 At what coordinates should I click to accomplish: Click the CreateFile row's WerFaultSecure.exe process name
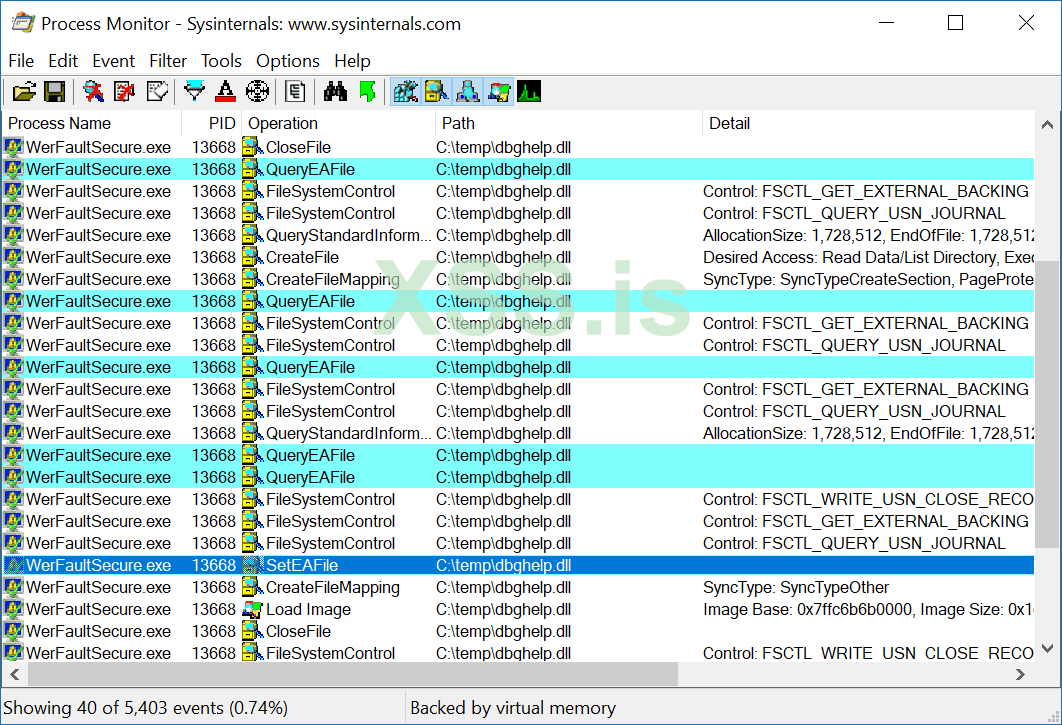tap(98, 257)
